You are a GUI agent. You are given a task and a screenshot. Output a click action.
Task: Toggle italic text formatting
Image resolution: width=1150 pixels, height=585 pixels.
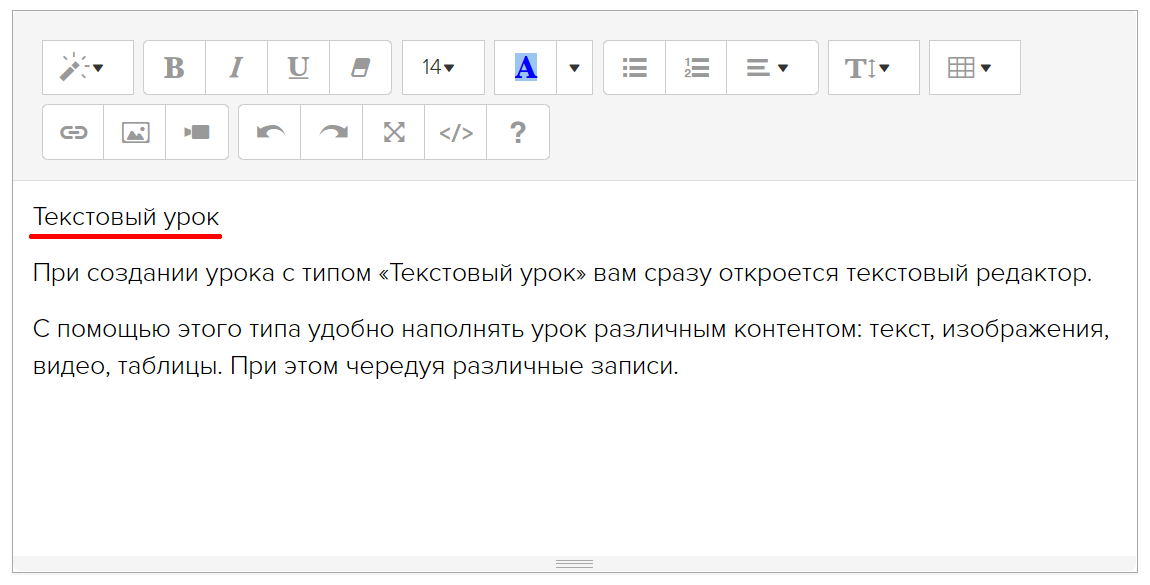pos(236,68)
